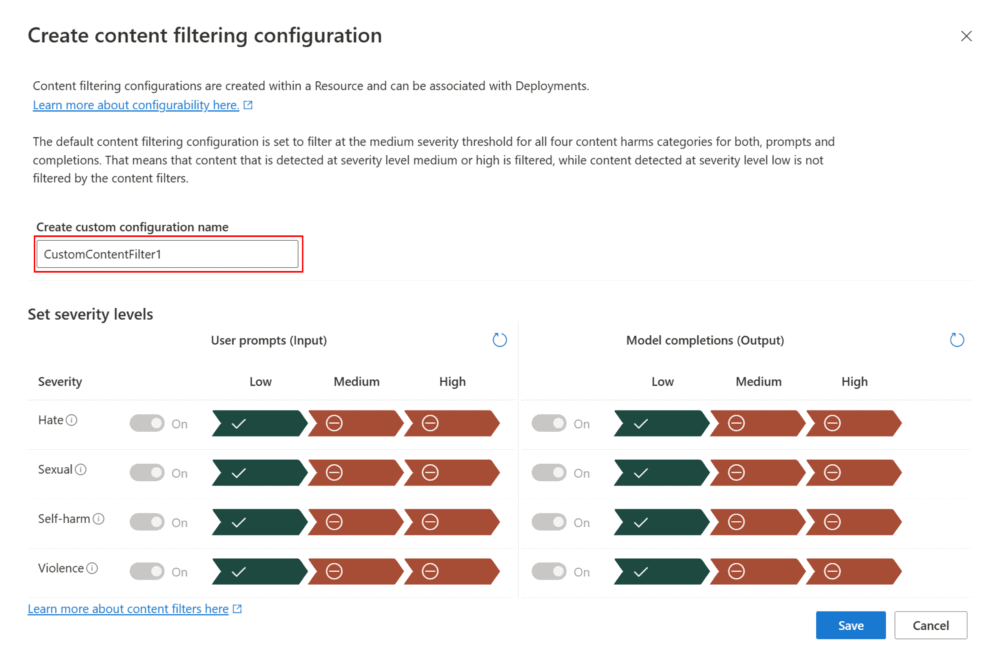Viewport: 1000px width, 670px height.
Task: Set Self-harm output severity to High
Action: (854, 522)
